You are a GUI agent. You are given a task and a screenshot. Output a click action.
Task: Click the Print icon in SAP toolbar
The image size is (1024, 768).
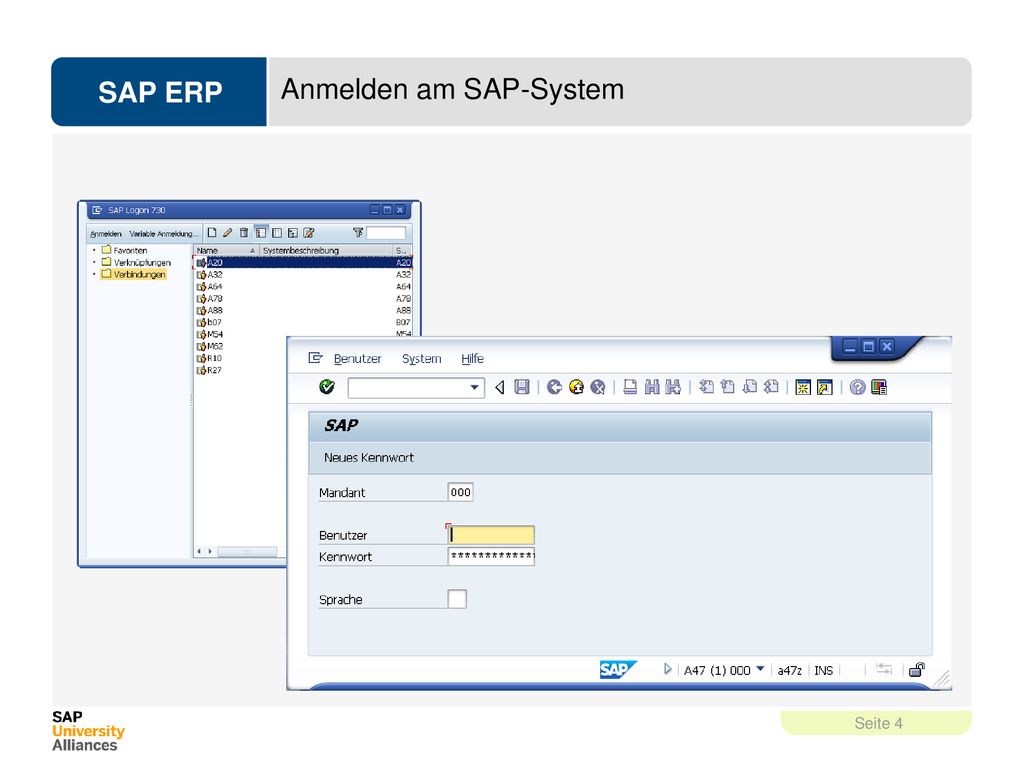630,387
